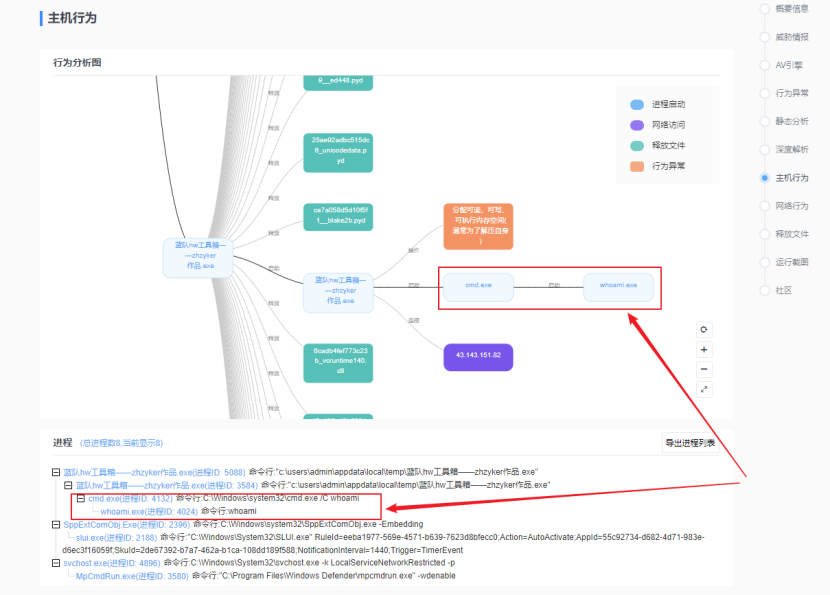Click the blue 进程启动 legend swatch
The image size is (830, 595).
(x=637, y=104)
